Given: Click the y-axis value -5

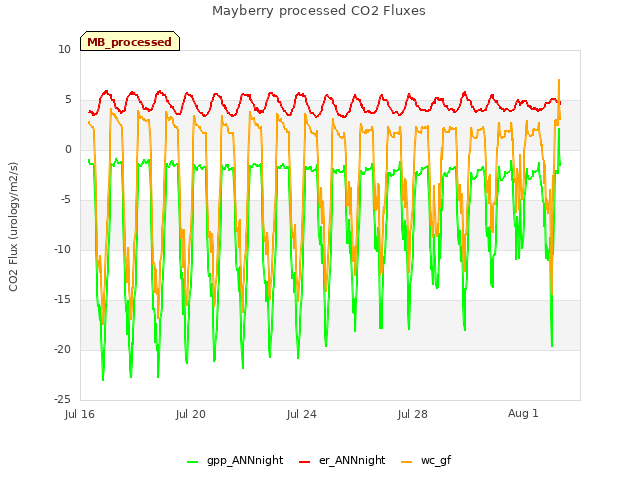Looking at the screenshot, I should 66,200.
